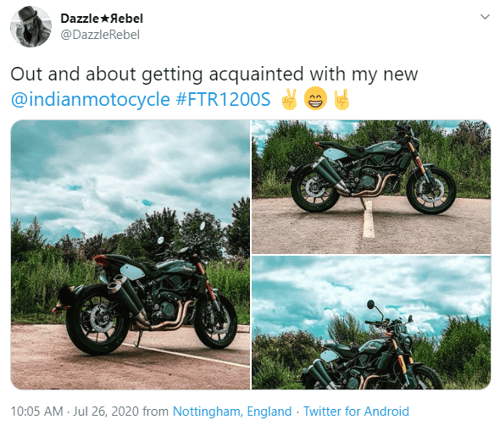Click the rock-on hand emoji
500x431 pixels.
(x=342, y=99)
